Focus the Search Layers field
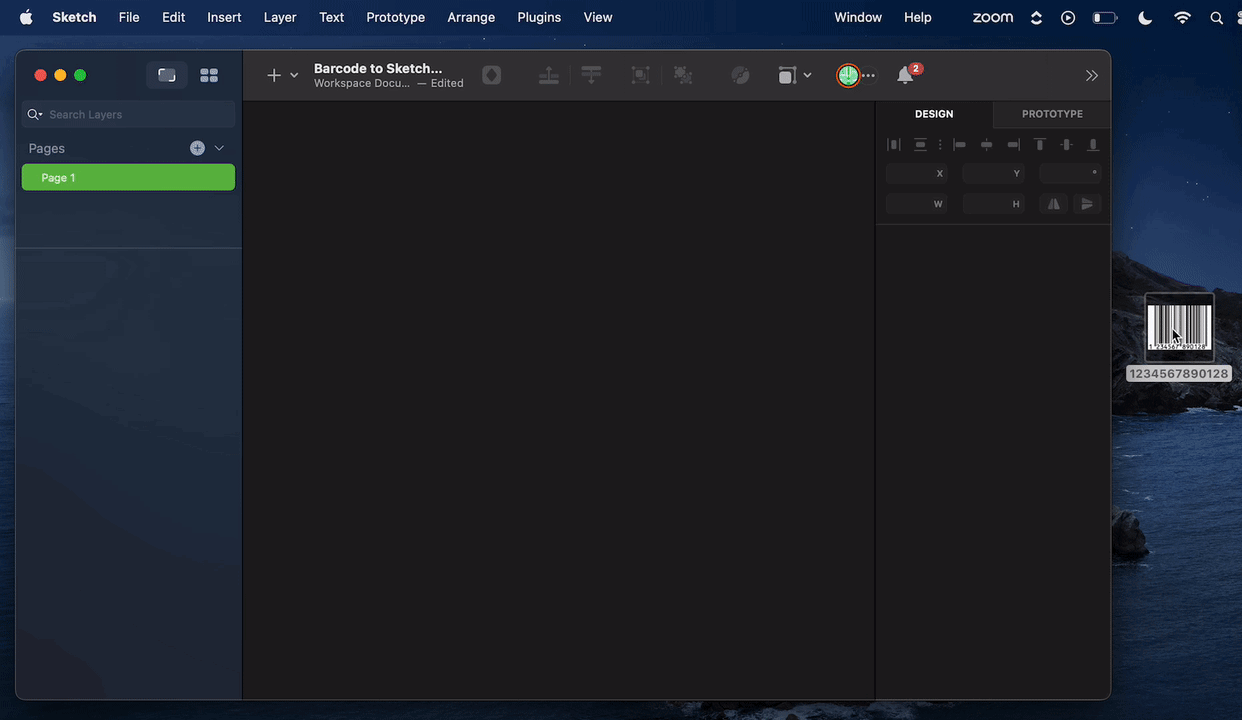 click(x=129, y=114)
